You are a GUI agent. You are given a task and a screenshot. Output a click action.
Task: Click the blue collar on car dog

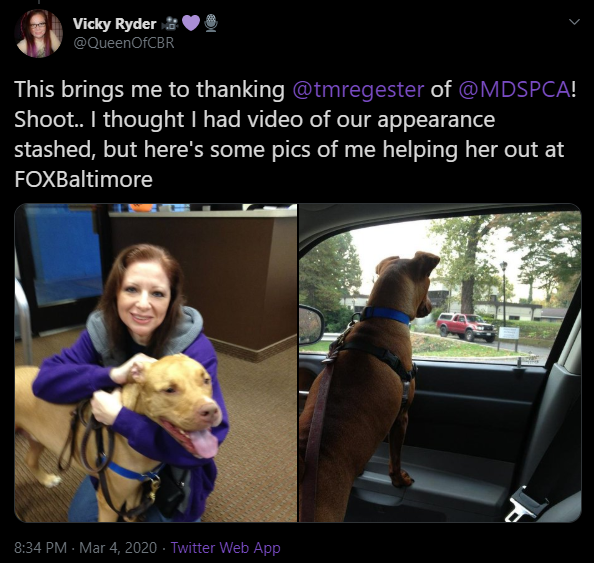pos(386,315)
